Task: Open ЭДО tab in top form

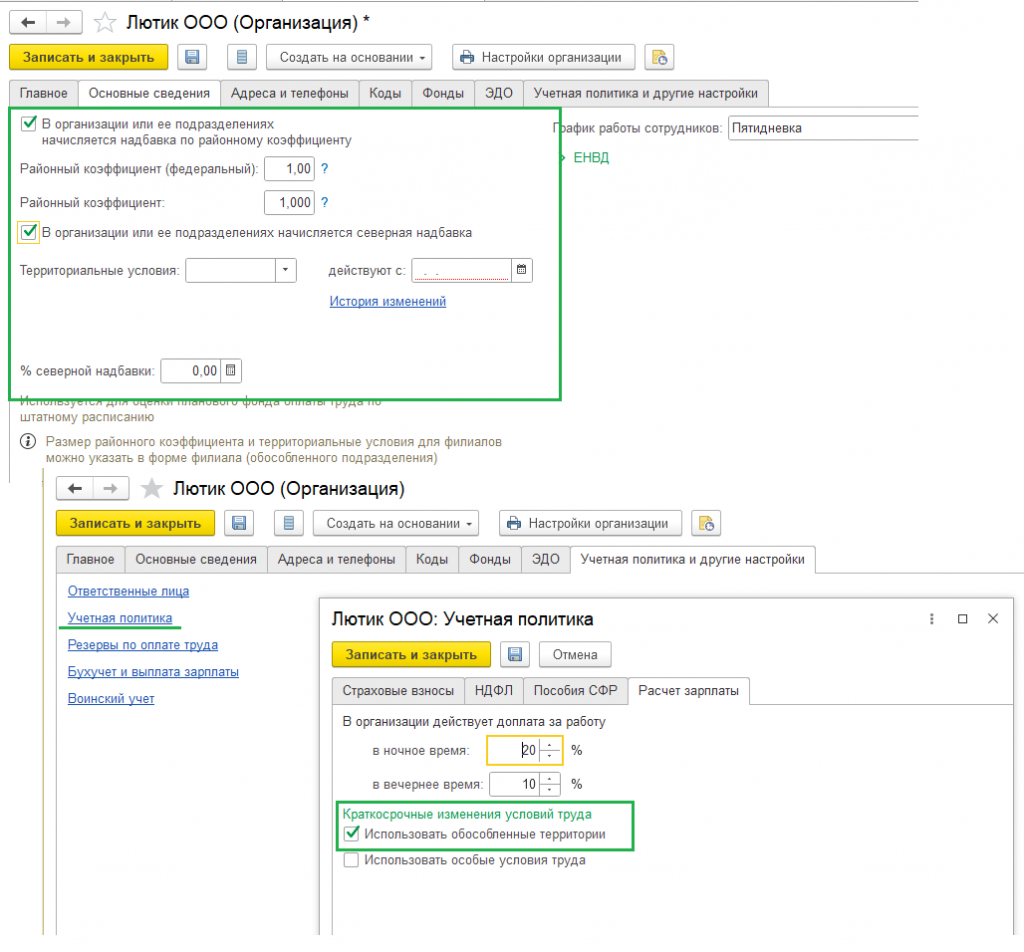Action: click(x=499, y=93)
